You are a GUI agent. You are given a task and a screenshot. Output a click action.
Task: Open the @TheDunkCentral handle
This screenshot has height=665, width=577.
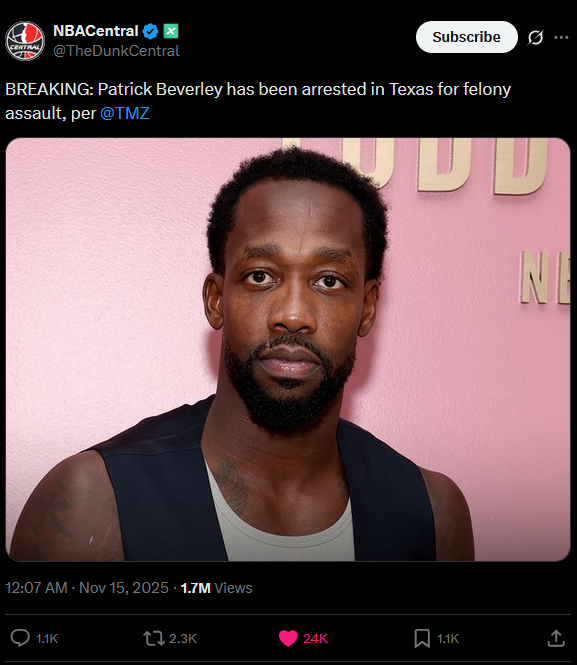coord(116,51)
